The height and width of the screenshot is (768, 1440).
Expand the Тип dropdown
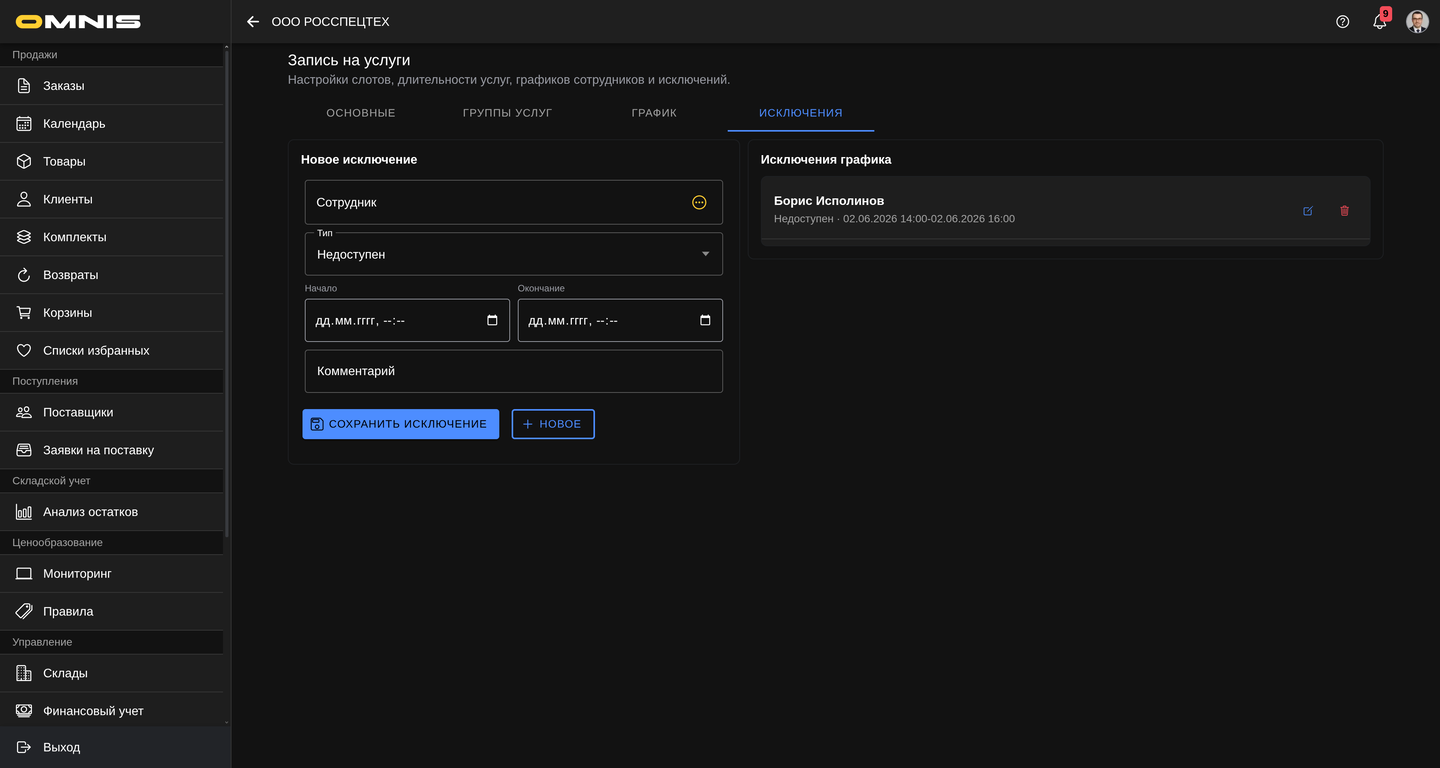514,254
